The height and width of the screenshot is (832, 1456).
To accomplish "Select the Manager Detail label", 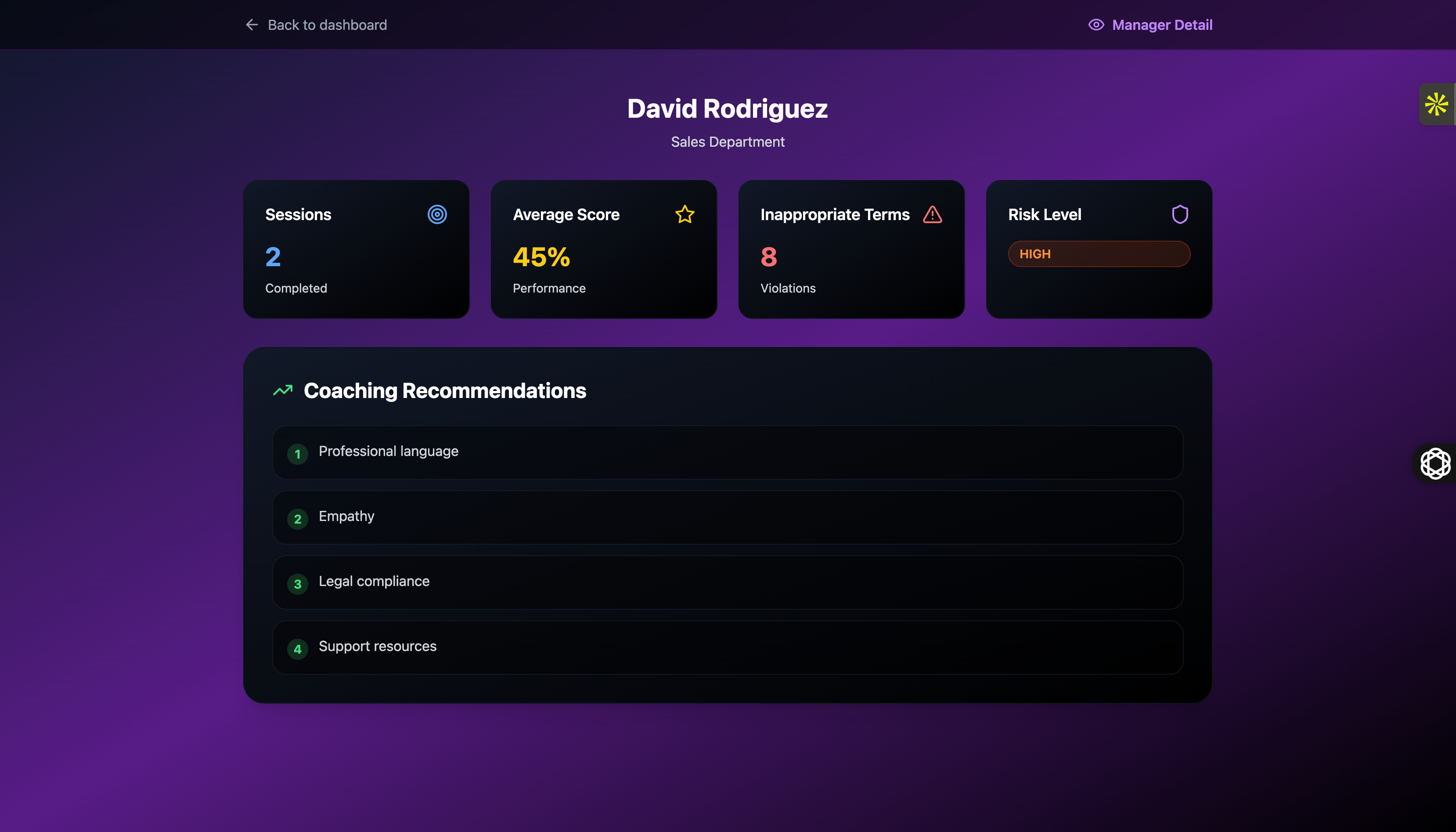I will pyautogui.click(x=1162, y=25).
